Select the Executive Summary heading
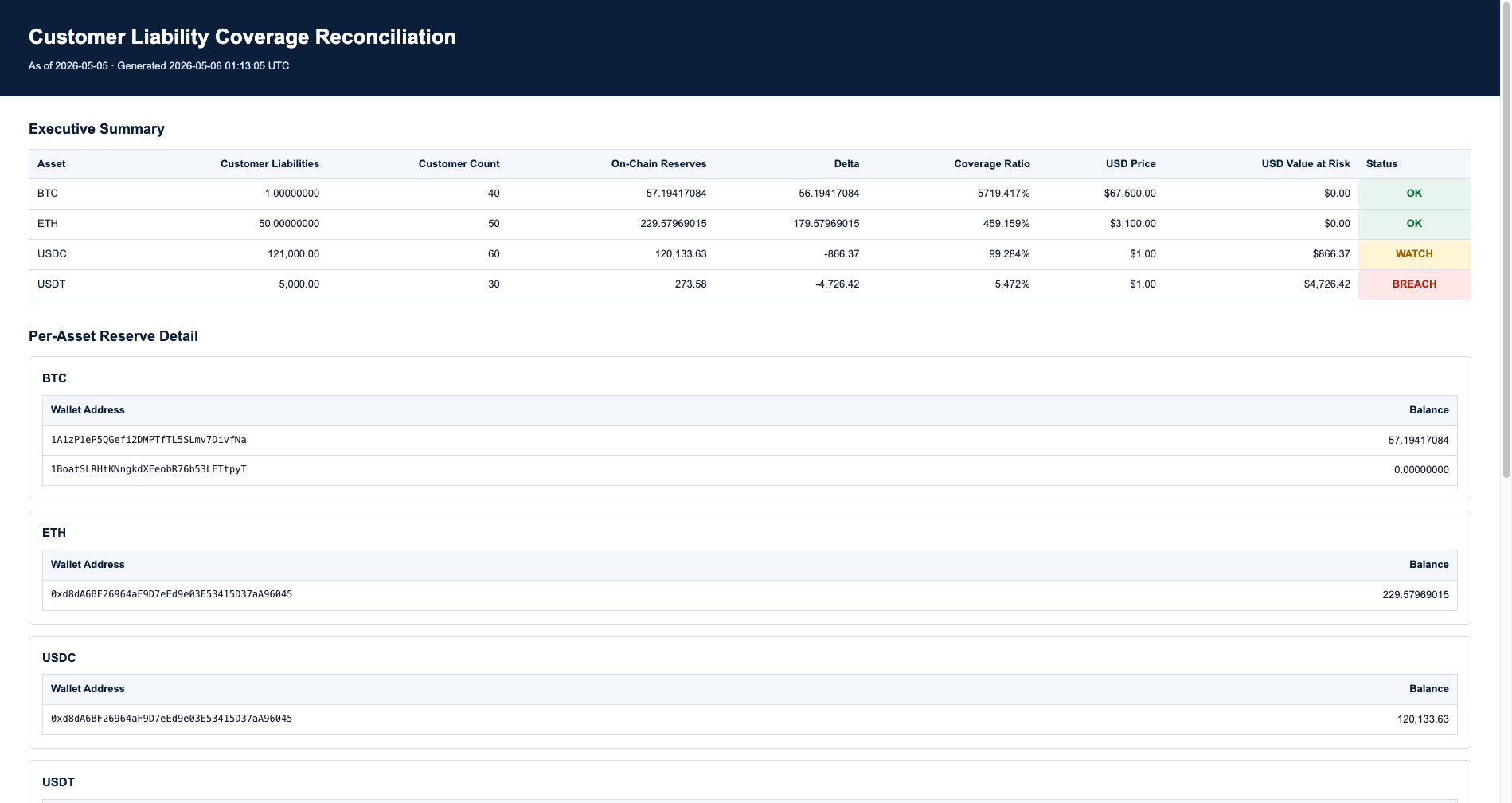This screenshot has height=803, width=1512. click(96, 129)
